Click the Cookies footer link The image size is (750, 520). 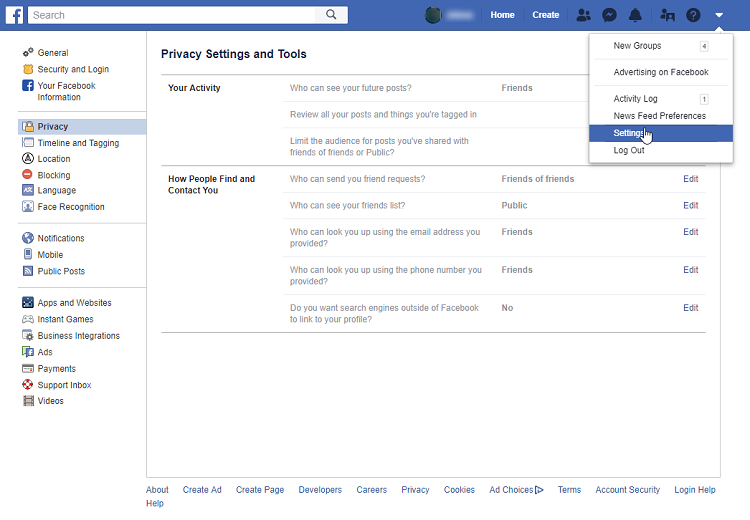tap(459, 490)
